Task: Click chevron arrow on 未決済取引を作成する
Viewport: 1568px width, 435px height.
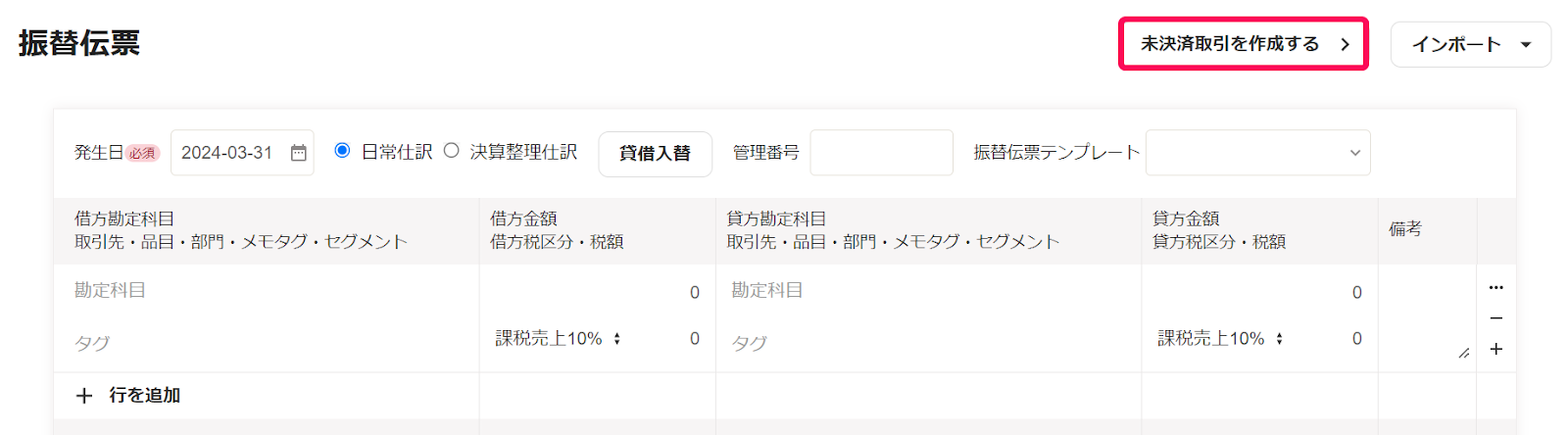Action: [x=1345, y=44]
